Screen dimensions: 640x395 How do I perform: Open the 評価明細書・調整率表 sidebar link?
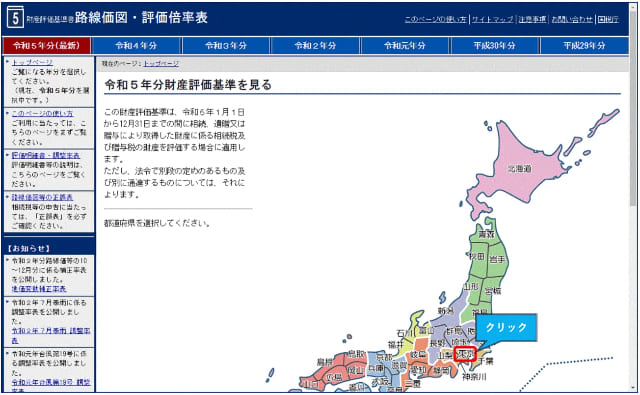(x=46, y=155)
